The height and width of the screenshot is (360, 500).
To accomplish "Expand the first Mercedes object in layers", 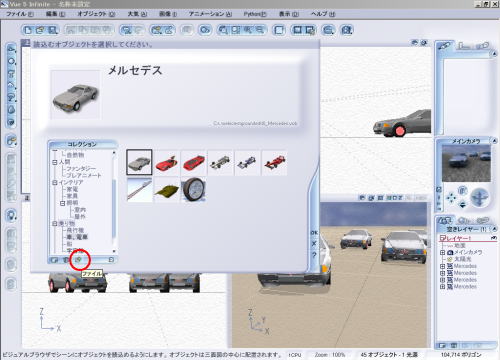I will (443, 266).
